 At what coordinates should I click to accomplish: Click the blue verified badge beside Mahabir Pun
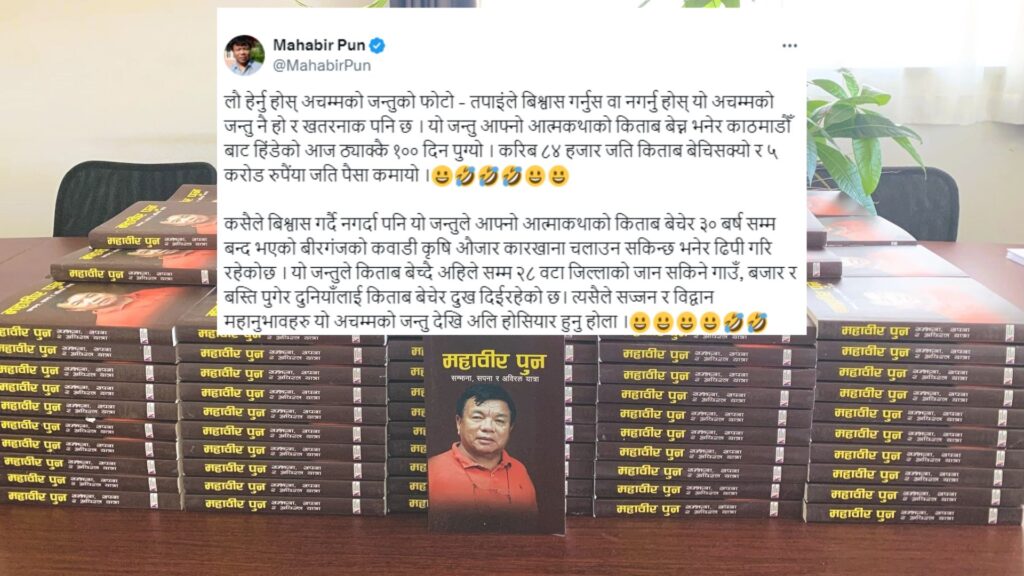pos(377,46)
